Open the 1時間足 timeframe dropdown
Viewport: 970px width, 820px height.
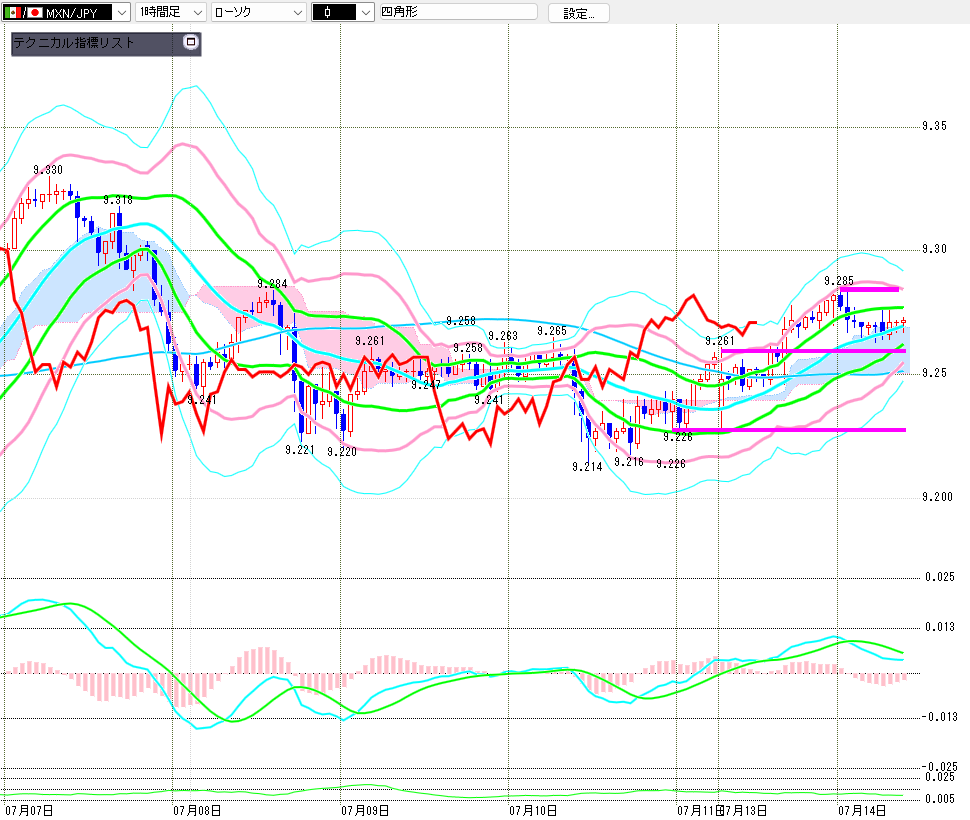click(x=170, y=12)
